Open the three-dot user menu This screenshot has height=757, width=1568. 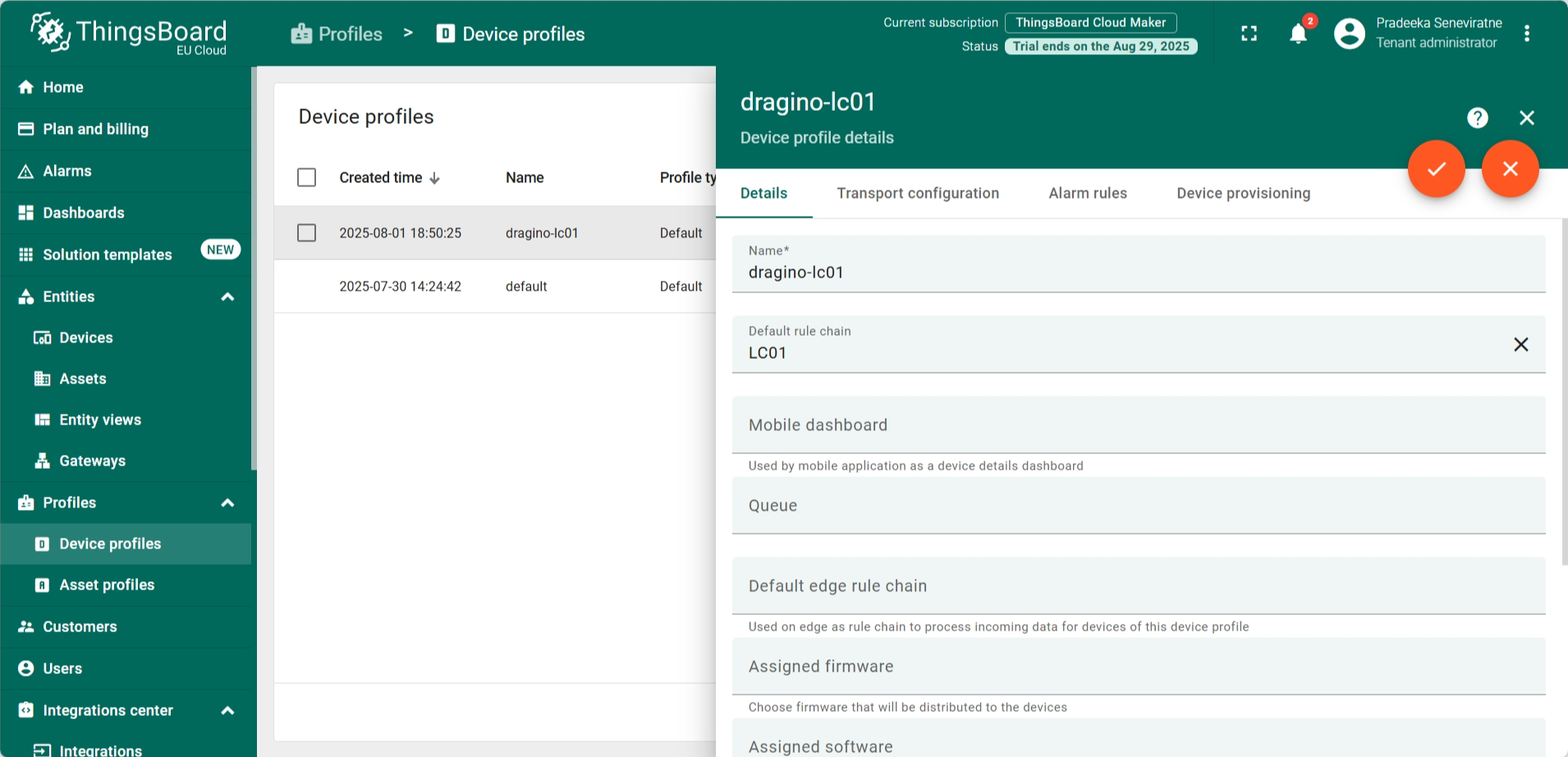[x=1527, y=34]
